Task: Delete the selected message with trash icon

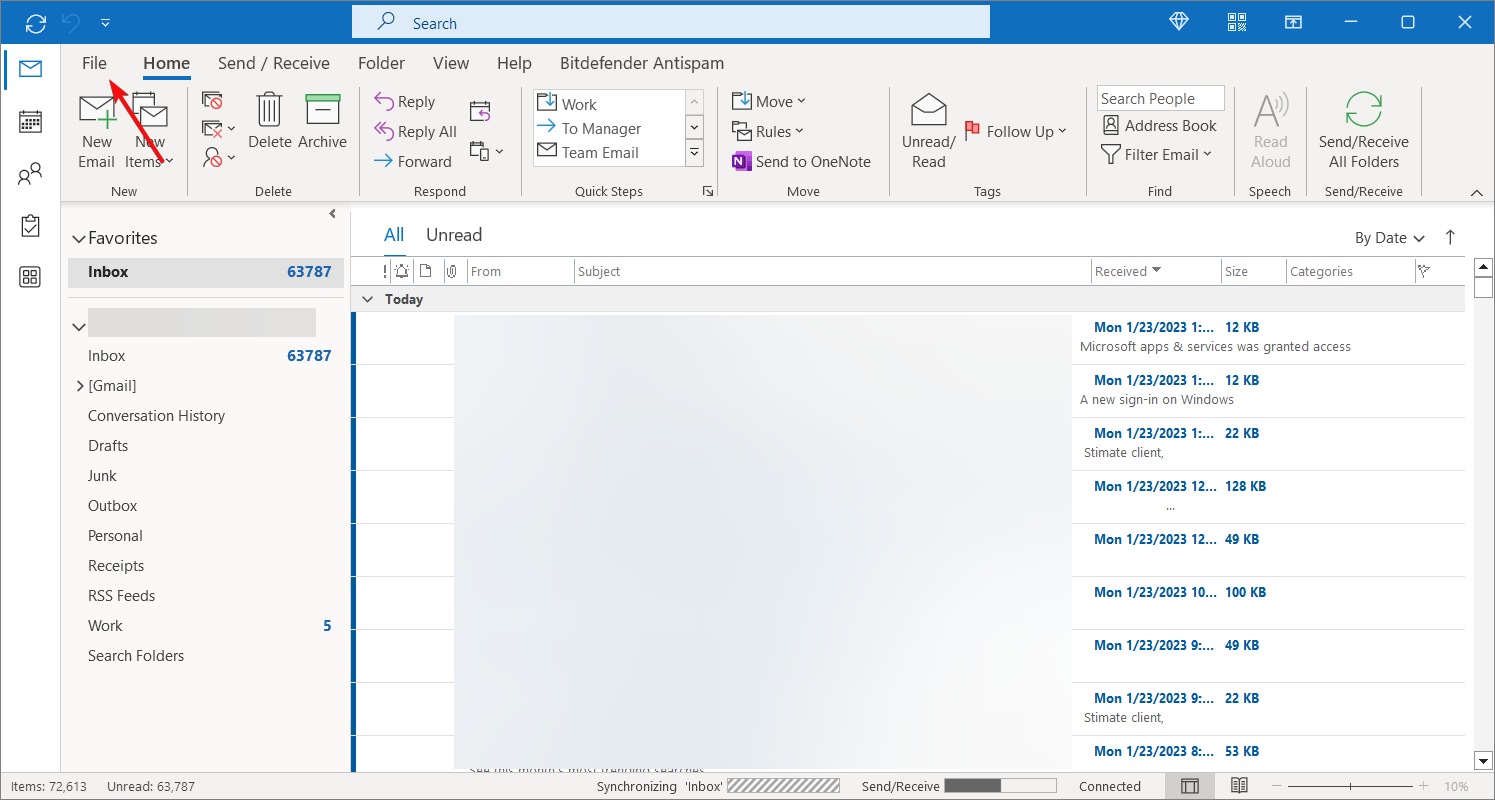Action: [x=269, y=121]
